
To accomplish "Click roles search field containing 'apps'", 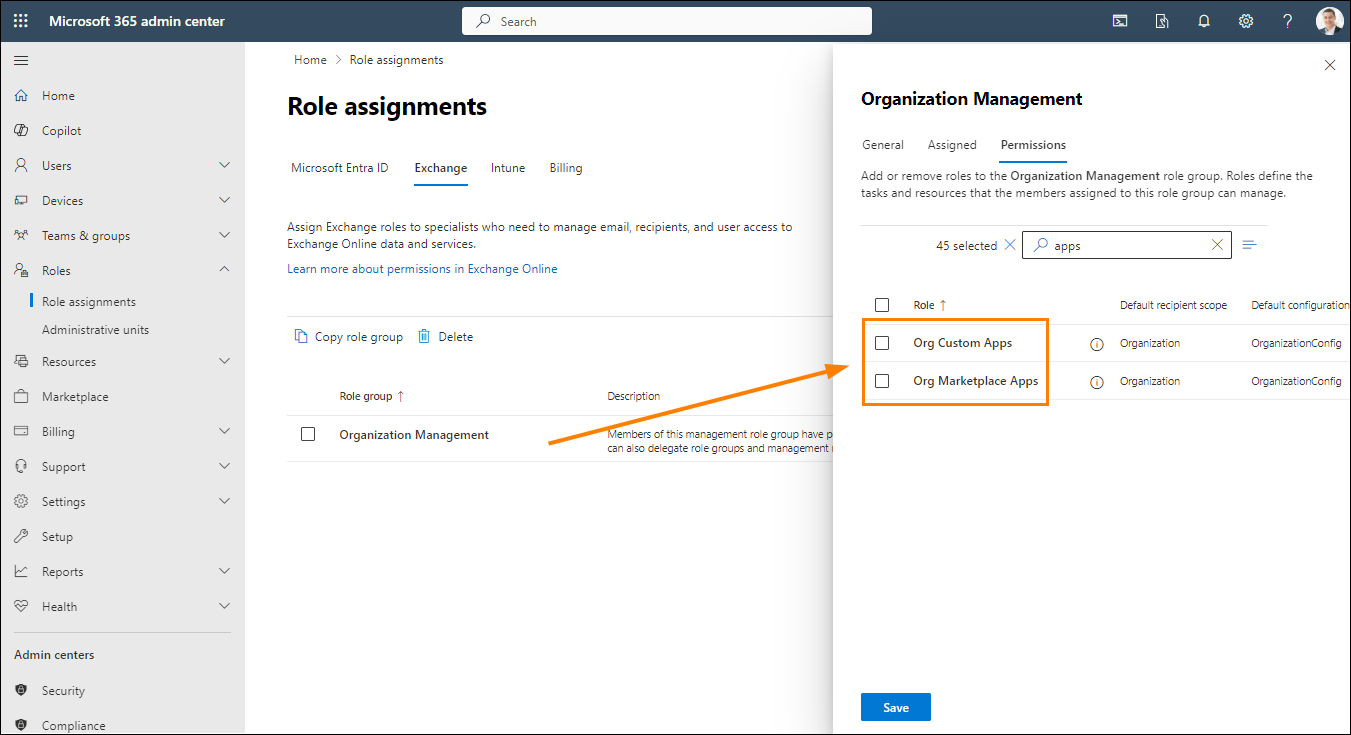I will tap(1126, 245).
